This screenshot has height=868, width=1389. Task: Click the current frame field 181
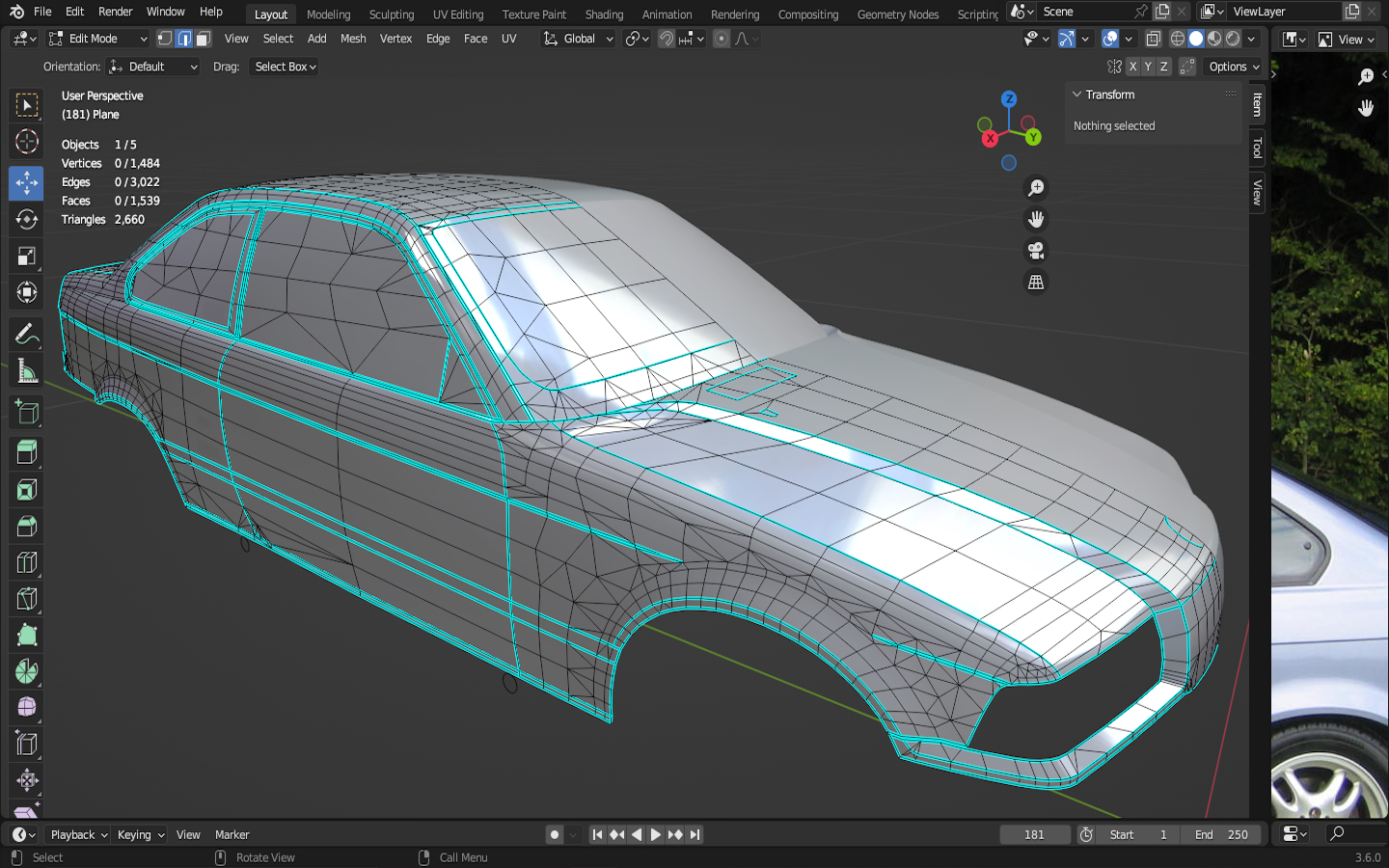pos(1034,834)
